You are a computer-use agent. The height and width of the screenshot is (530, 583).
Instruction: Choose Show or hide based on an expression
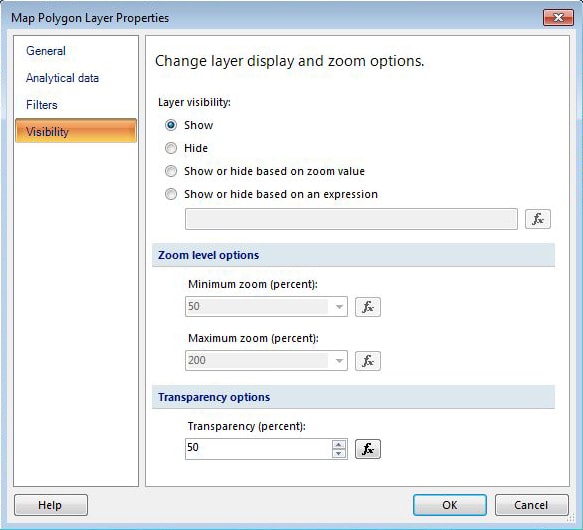click(x=171, y=194)
